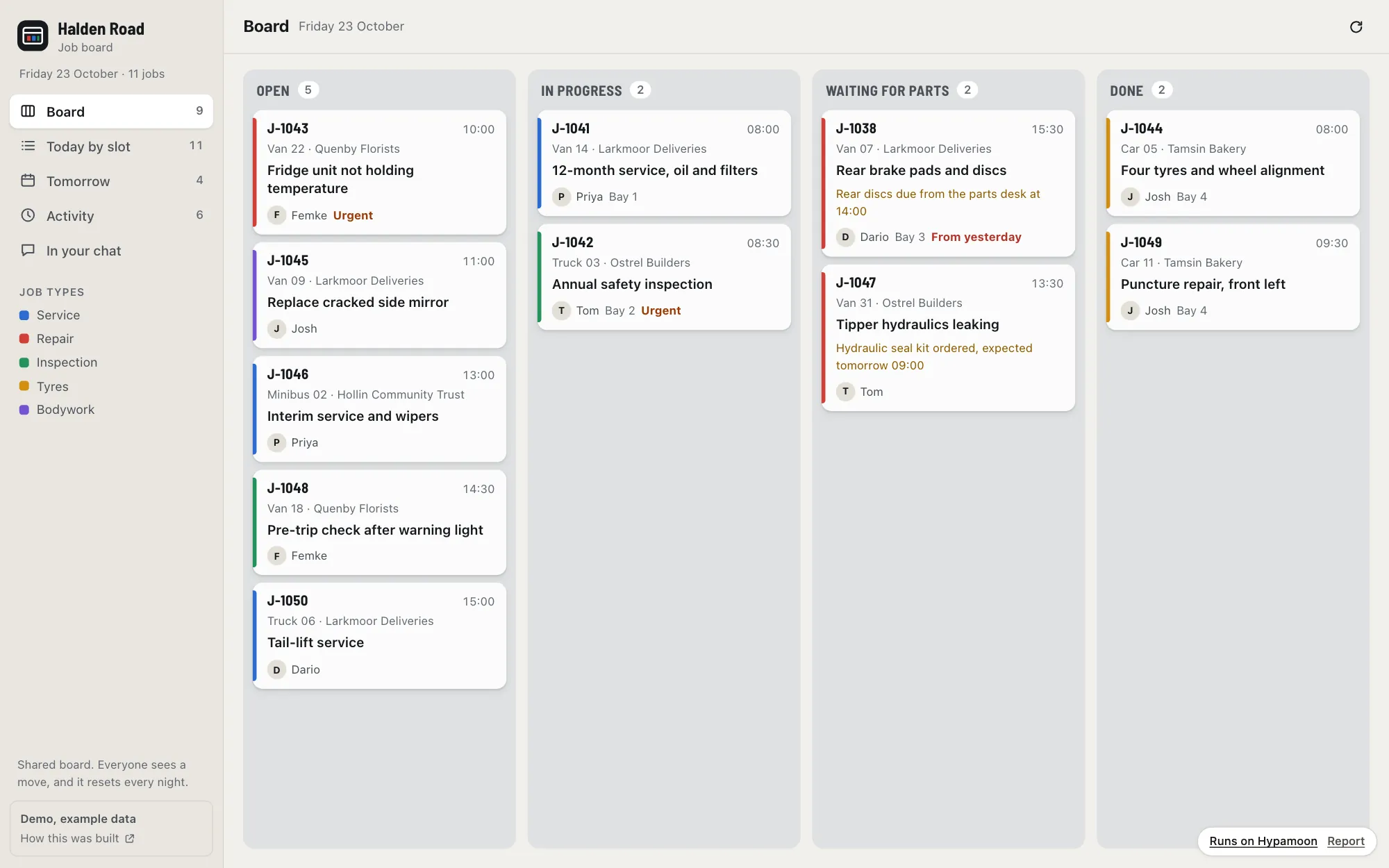The image size is (1389, 868).
Task: Click the Tomorrow calendar icon
Action: (x=28, y=181)
